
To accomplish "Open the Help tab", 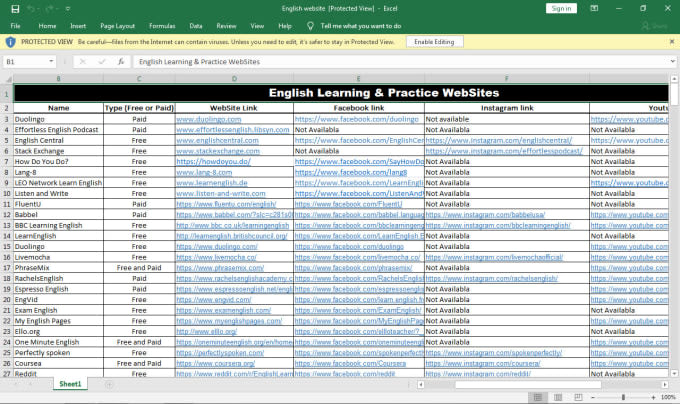I will [285, 26].
